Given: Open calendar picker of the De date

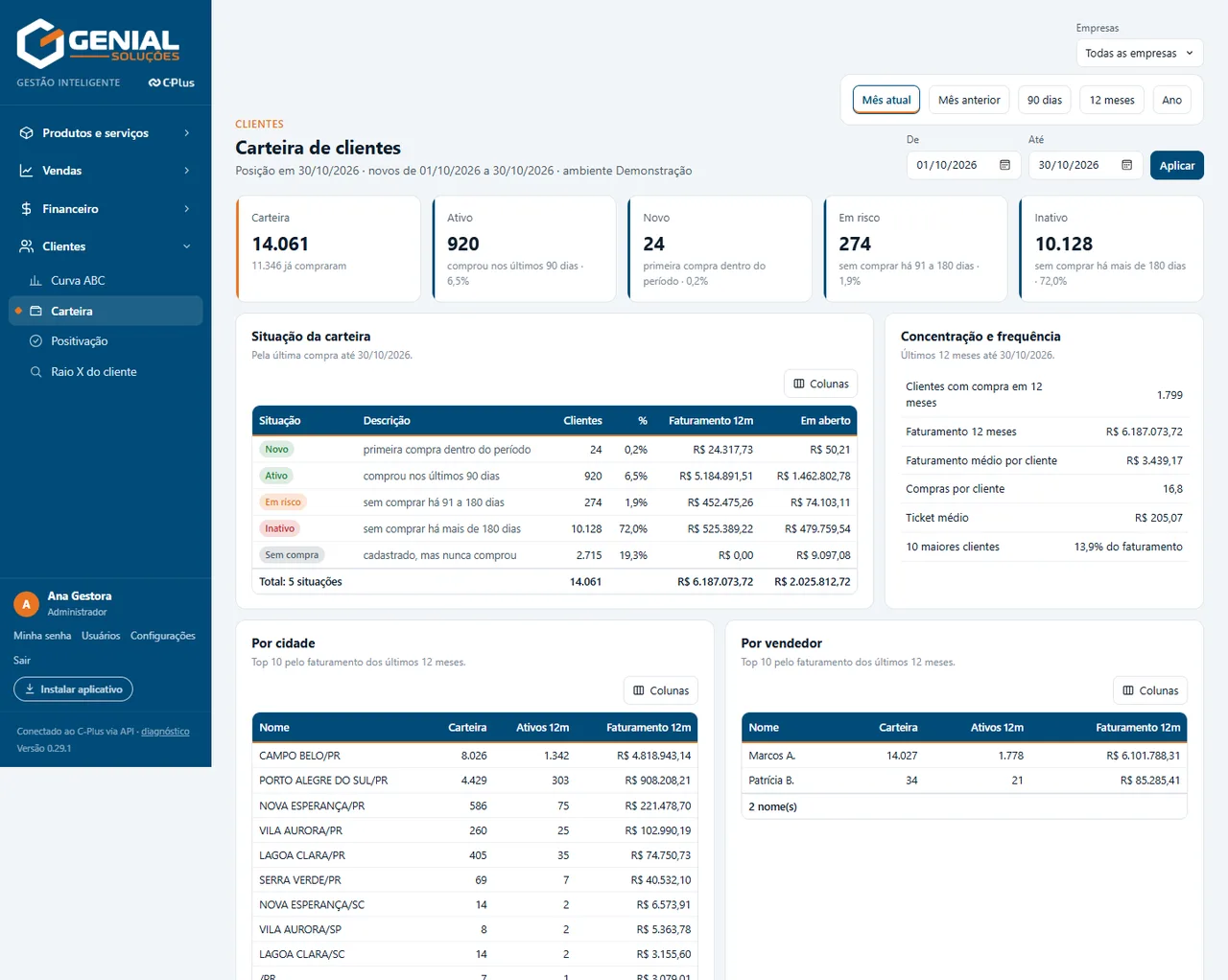Looking at the screenshot, I should coord(1004,165).
